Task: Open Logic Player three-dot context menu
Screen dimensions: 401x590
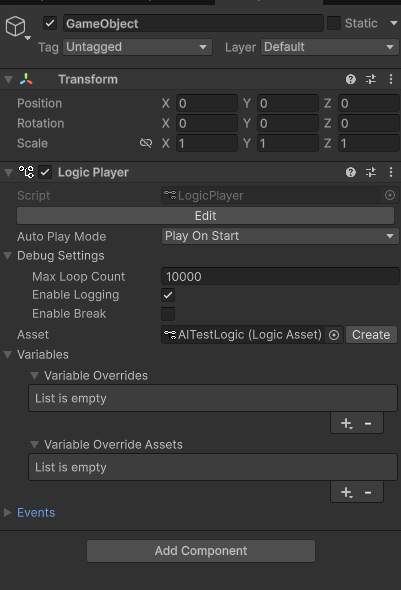Action: [x=391, y=172]
